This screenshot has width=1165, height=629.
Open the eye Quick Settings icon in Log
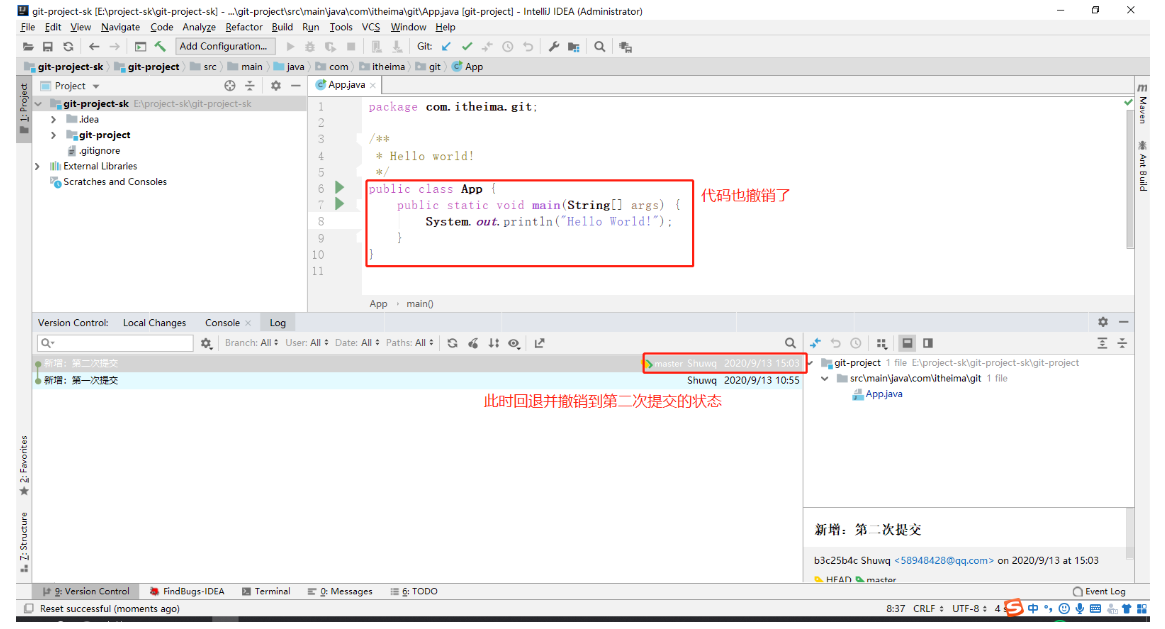tap(514, 343)
